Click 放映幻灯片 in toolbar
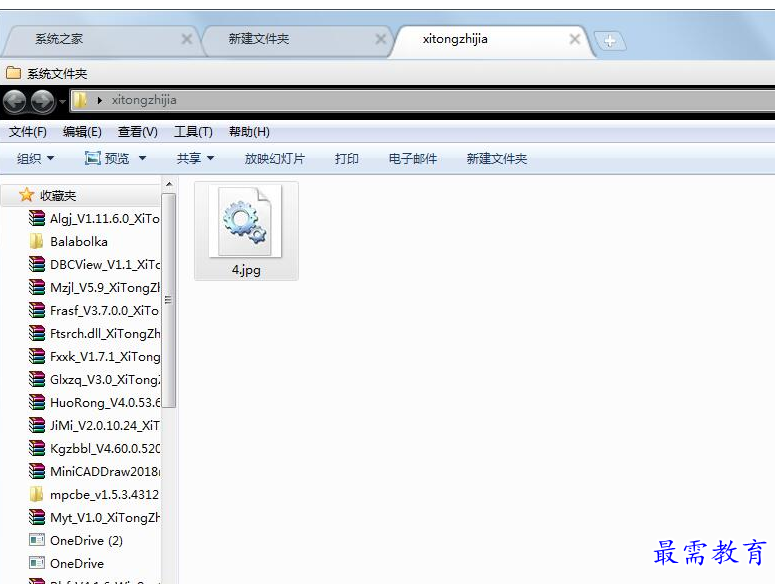The width and height of the screenshot is (775, 584). point(275,159)
